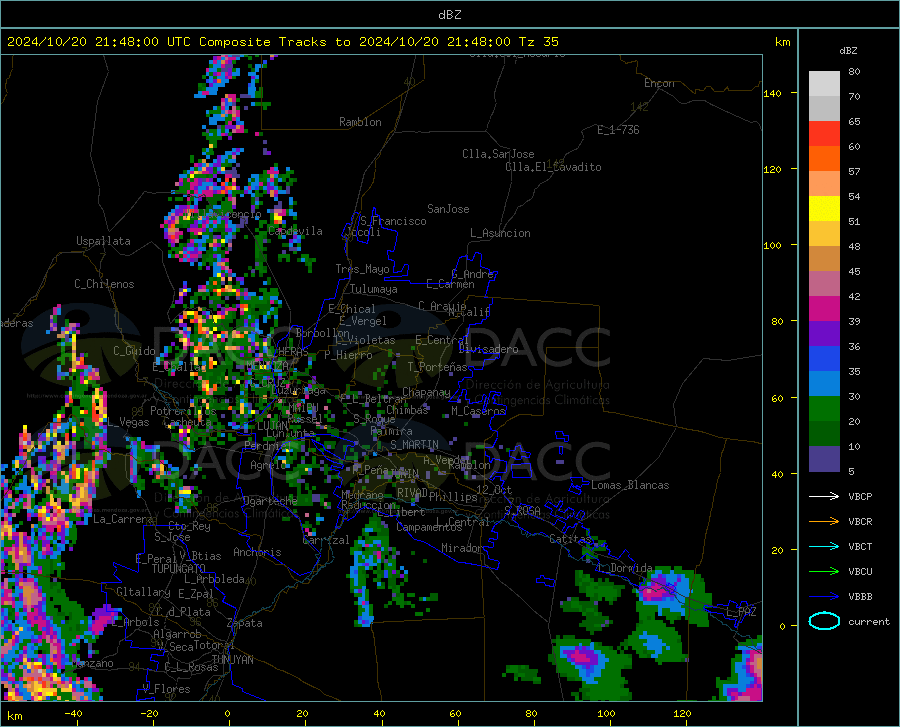900x727 pixels.
Task: Click the 'E_1-736' map label
Action: coord(618,130)
